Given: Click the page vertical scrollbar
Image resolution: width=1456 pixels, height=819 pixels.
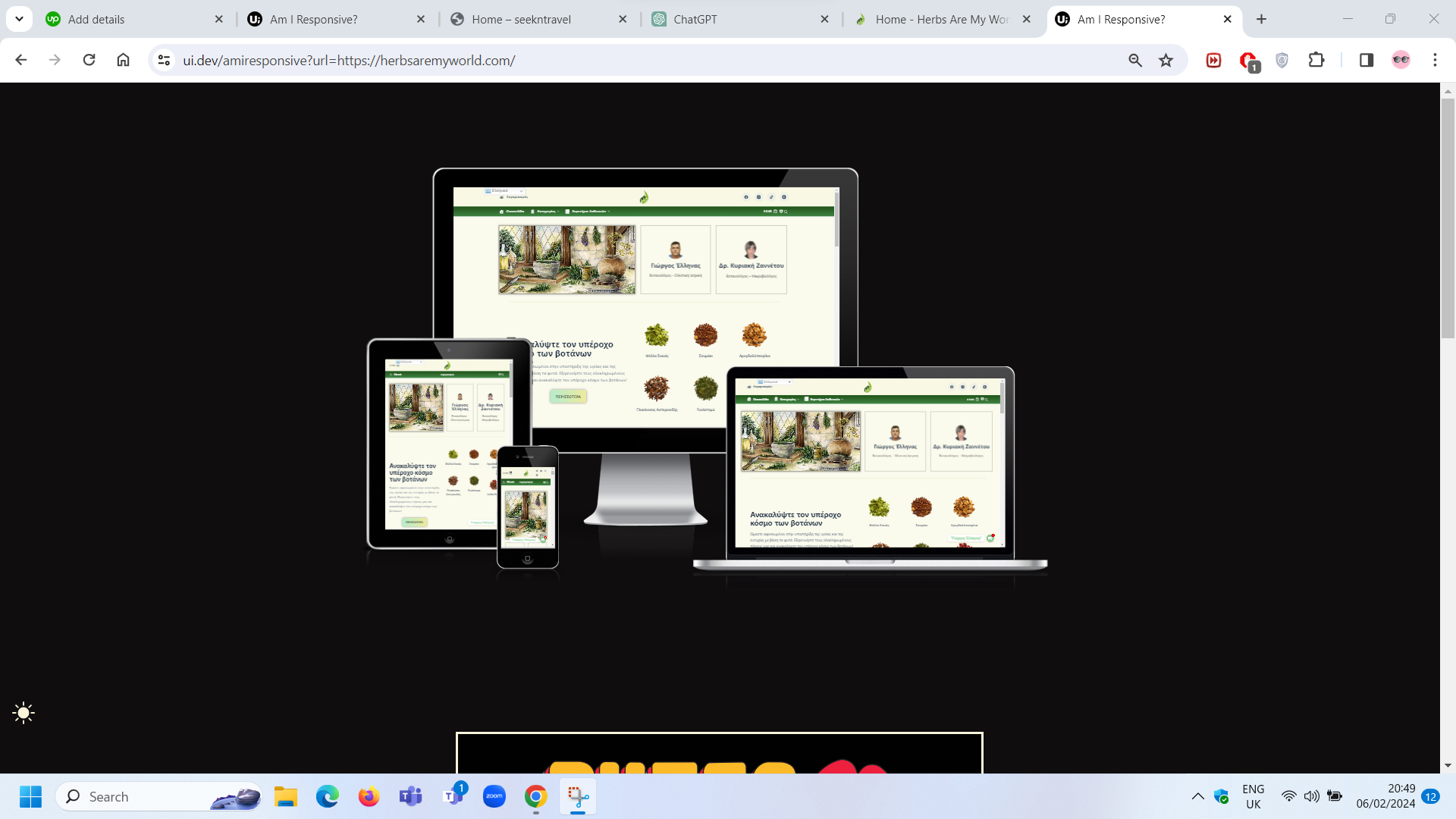Looking at the screenshot, I should tap(1448, 220).
